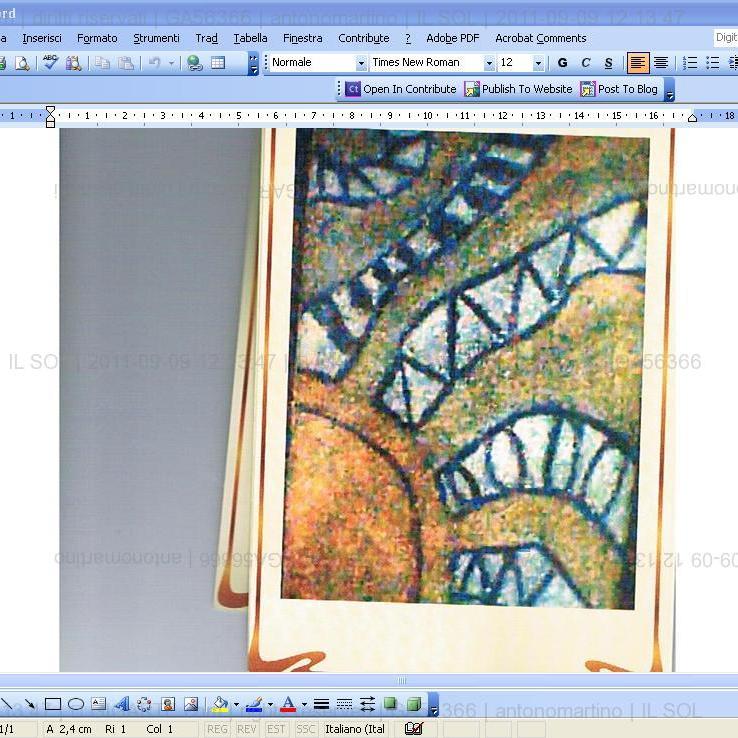Click the Paste icon
The height and width of the screenshot is (738, 738).
click(125, 63)
